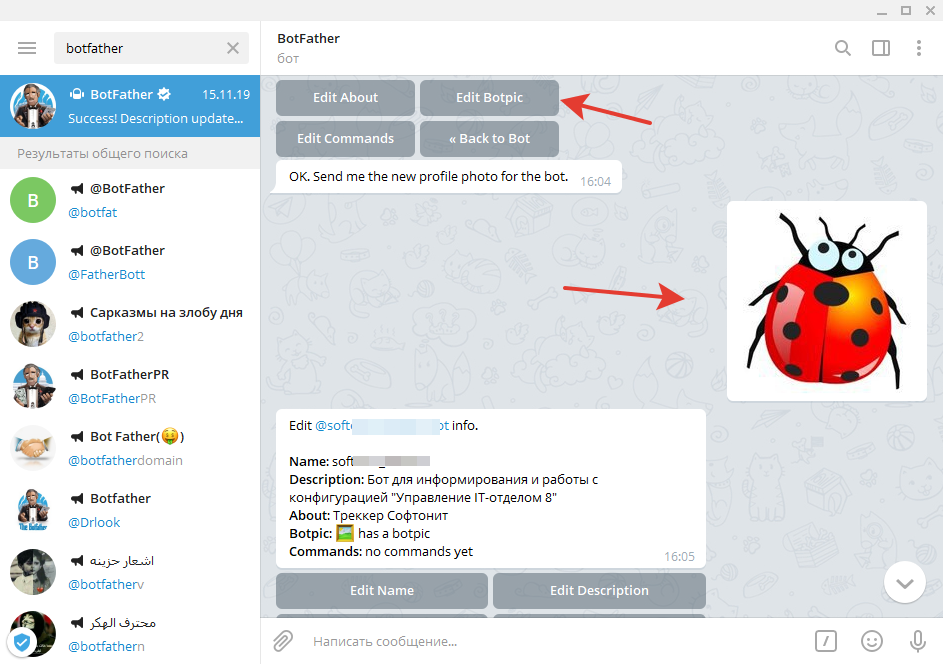Open the three-dot chat options menu
The image size is (943, 664).
[x=919, y=47]
